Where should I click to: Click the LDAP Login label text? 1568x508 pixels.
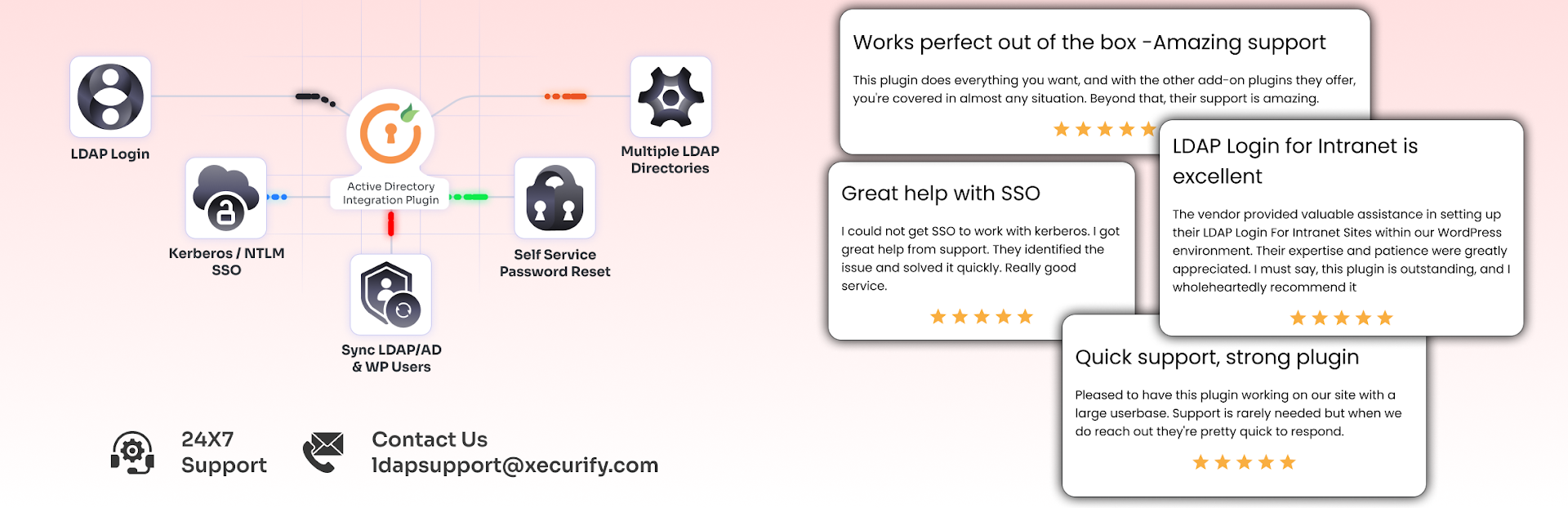(110, 154)
